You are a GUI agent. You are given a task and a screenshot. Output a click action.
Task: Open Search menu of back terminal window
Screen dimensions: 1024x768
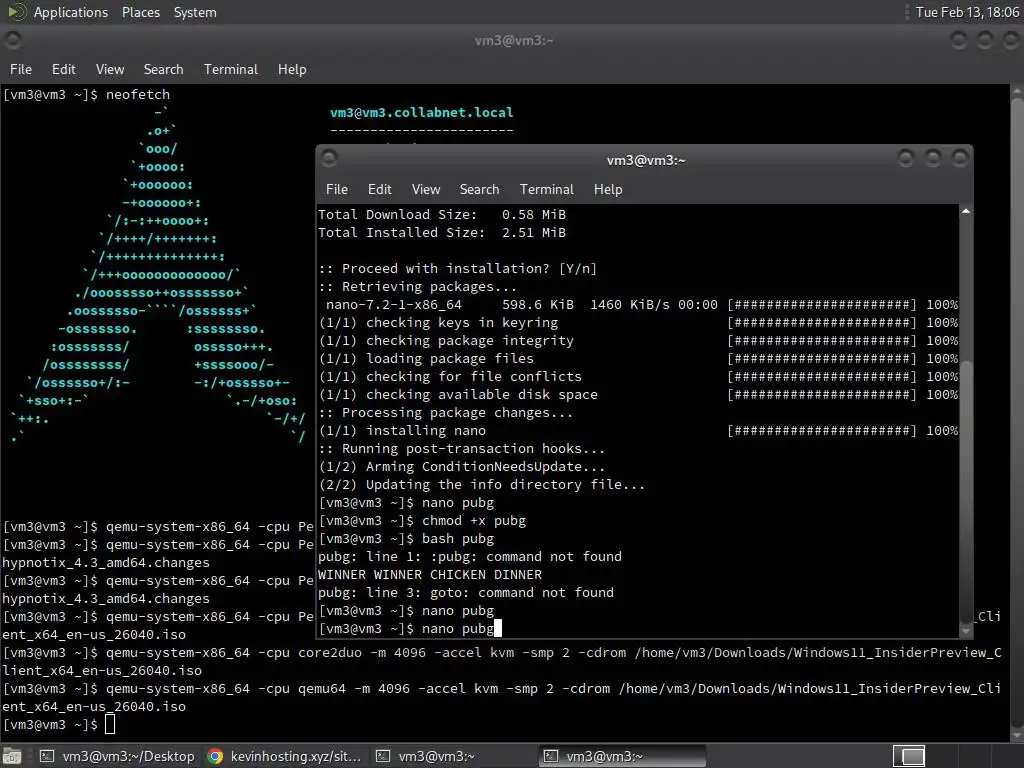pos(163,69)
